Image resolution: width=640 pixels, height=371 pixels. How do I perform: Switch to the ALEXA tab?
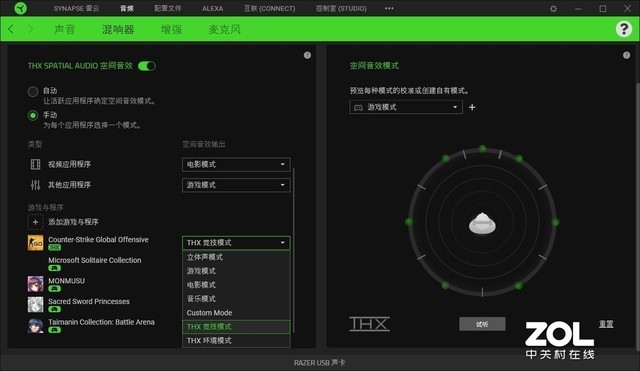click(x=213, y=8)
